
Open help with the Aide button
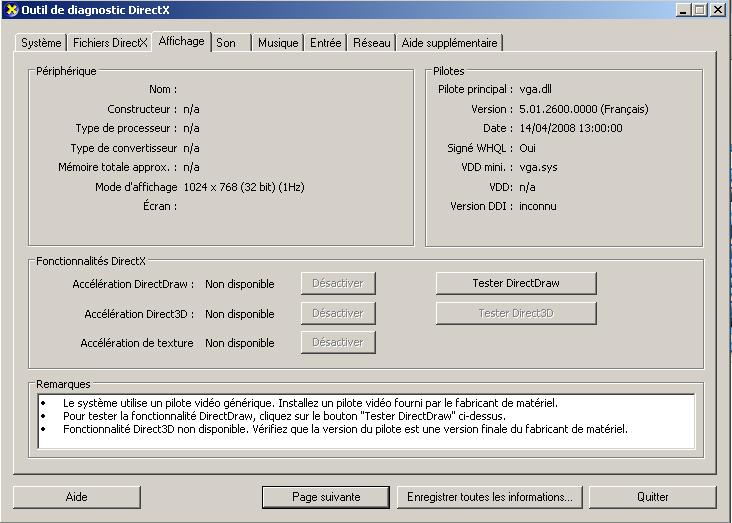click(x=77, y=497)
